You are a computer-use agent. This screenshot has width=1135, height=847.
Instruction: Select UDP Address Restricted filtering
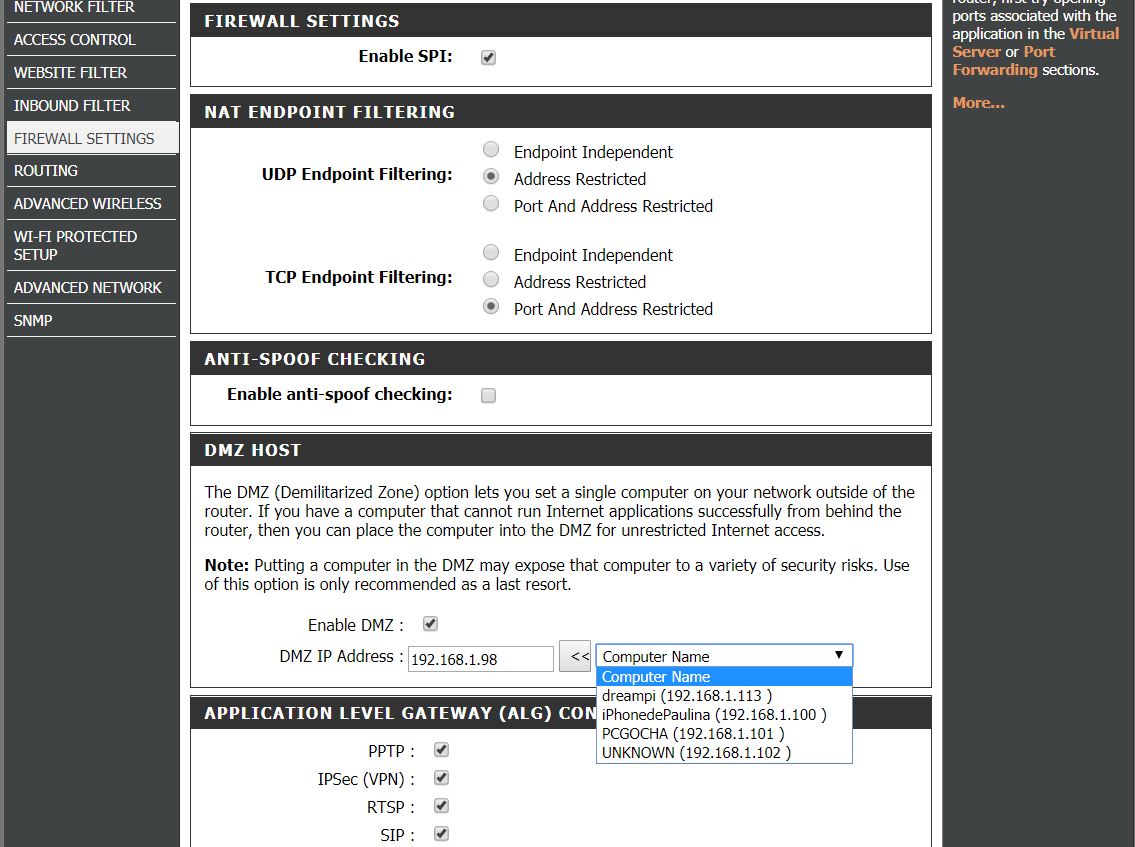click(491, 176)
